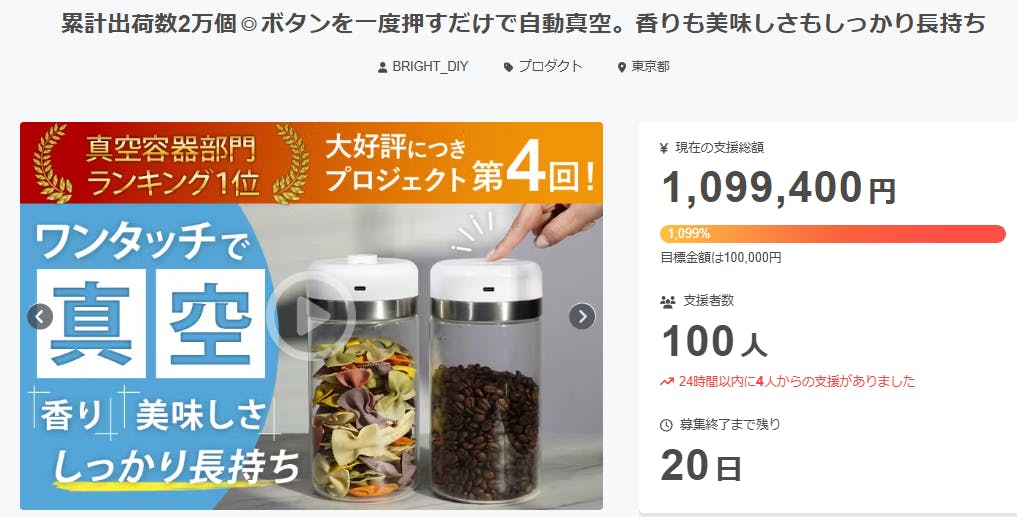Click the yen icon beside 現在の支援総額

664,148
